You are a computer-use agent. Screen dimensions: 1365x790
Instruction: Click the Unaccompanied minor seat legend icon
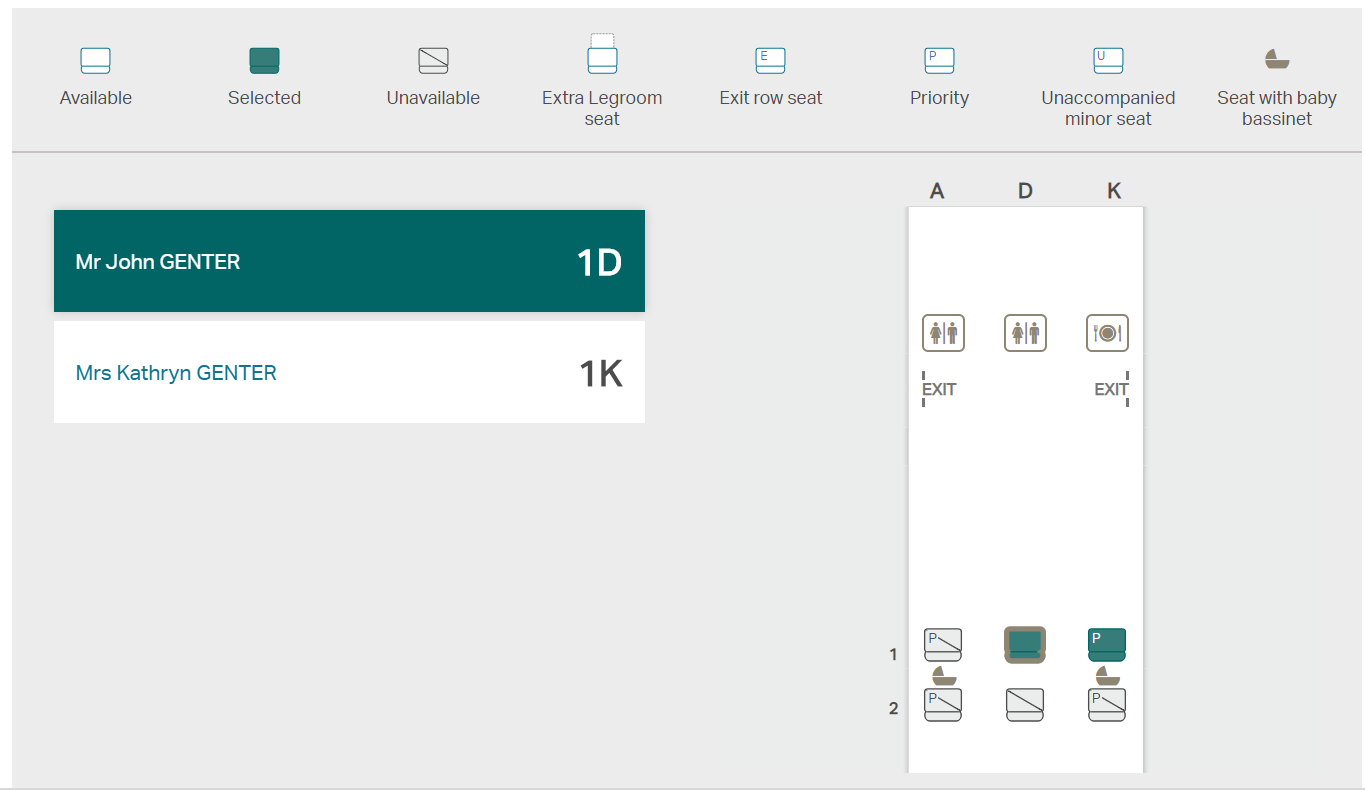pyautogui.click(x=1108, y=61)
